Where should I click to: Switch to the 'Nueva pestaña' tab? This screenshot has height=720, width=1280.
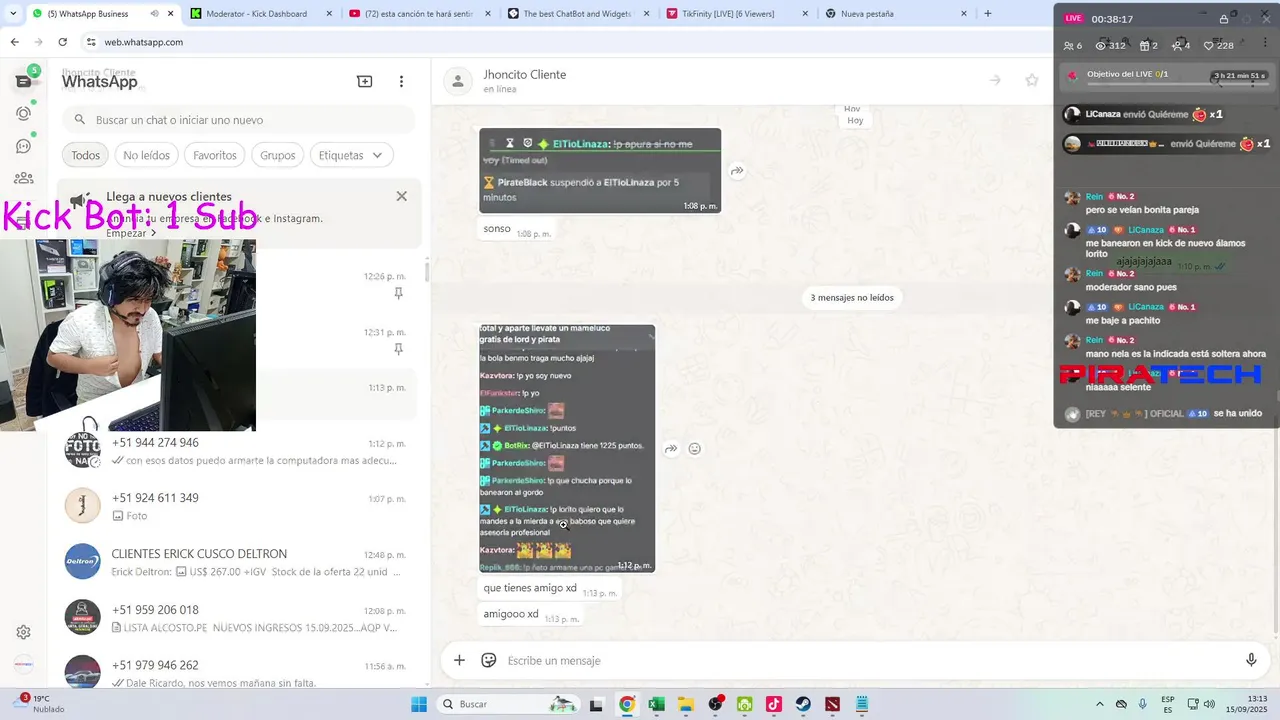pos(897,14)
